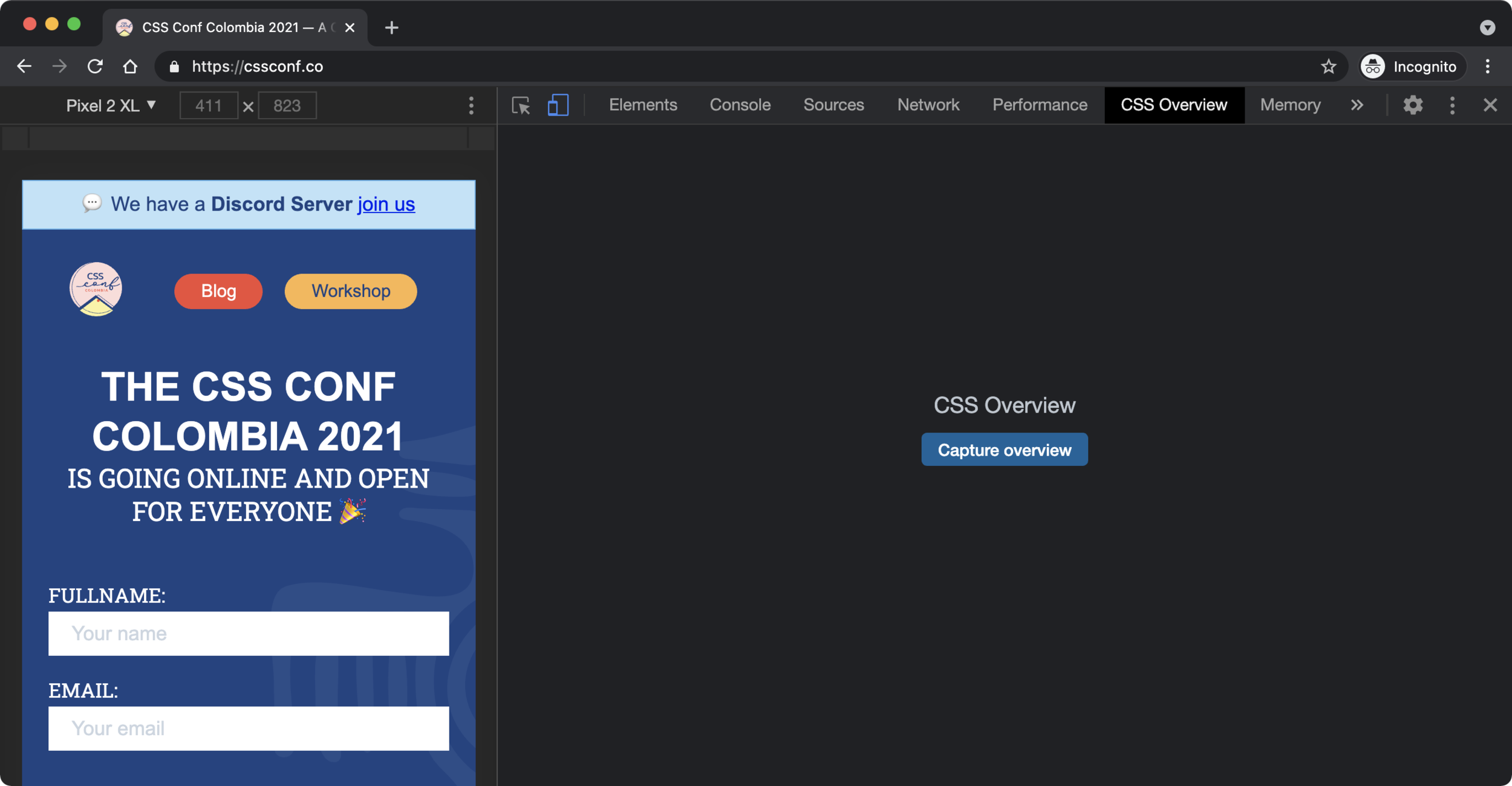Click the join us Discord link
Image resolution: width=1512 pixels, height=786 pixels.
pos(386,205)
